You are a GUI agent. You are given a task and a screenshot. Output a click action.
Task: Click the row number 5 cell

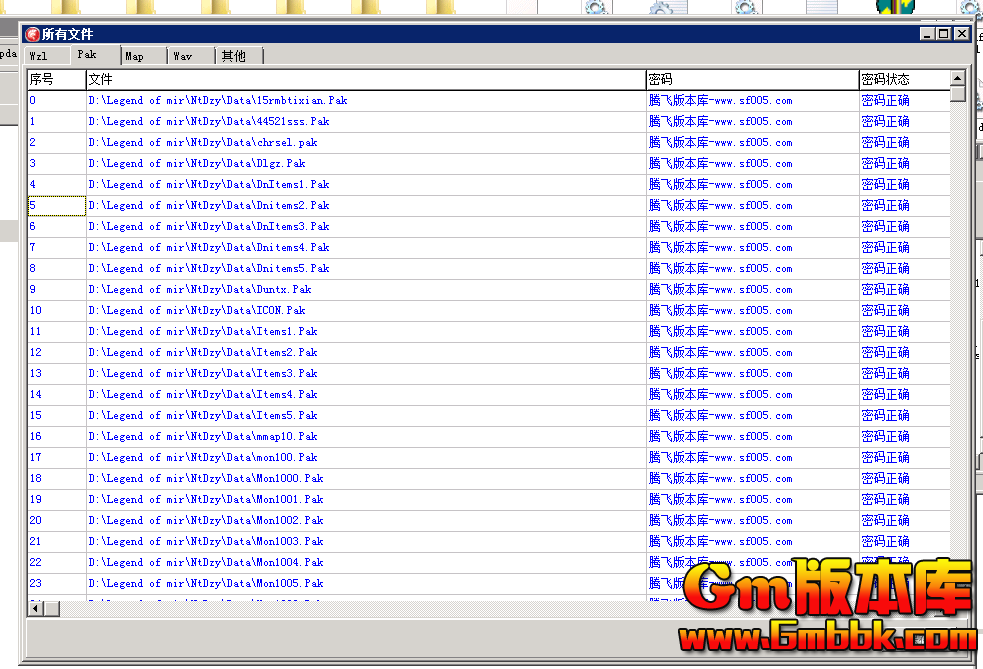click(56, 205)
